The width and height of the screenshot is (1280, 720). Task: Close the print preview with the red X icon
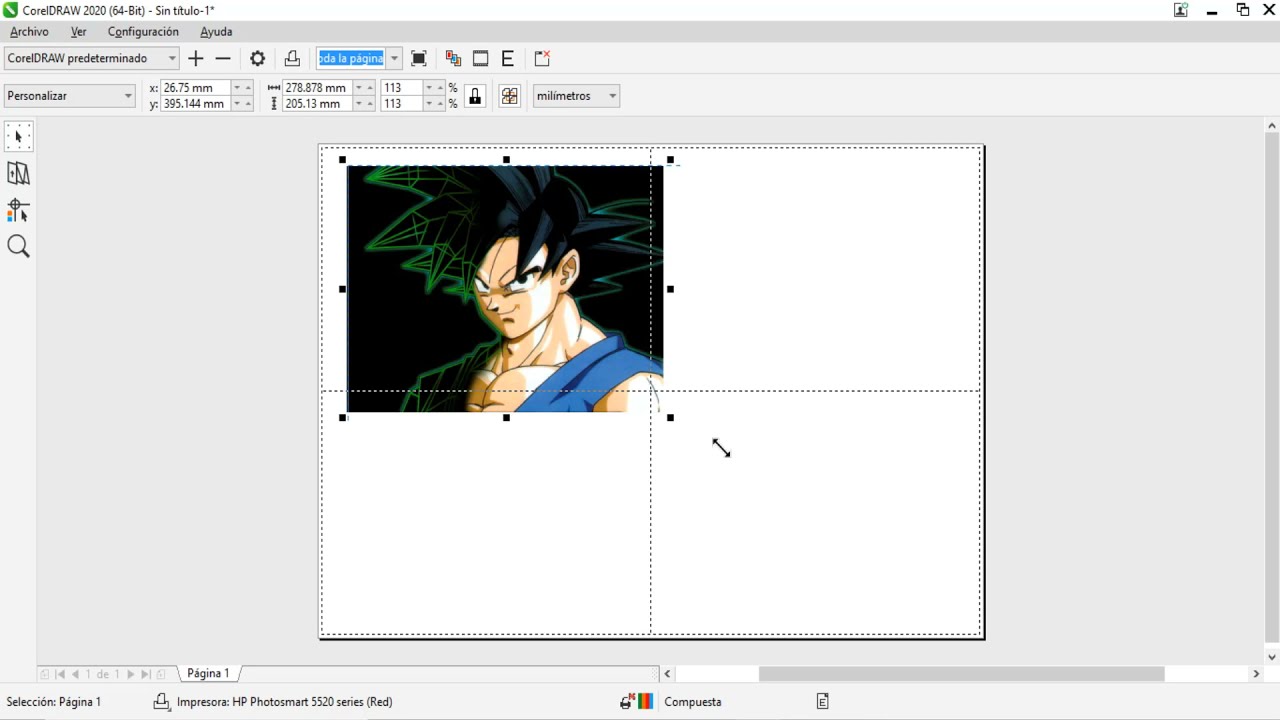pyautogui.click(x=541, y=58)
